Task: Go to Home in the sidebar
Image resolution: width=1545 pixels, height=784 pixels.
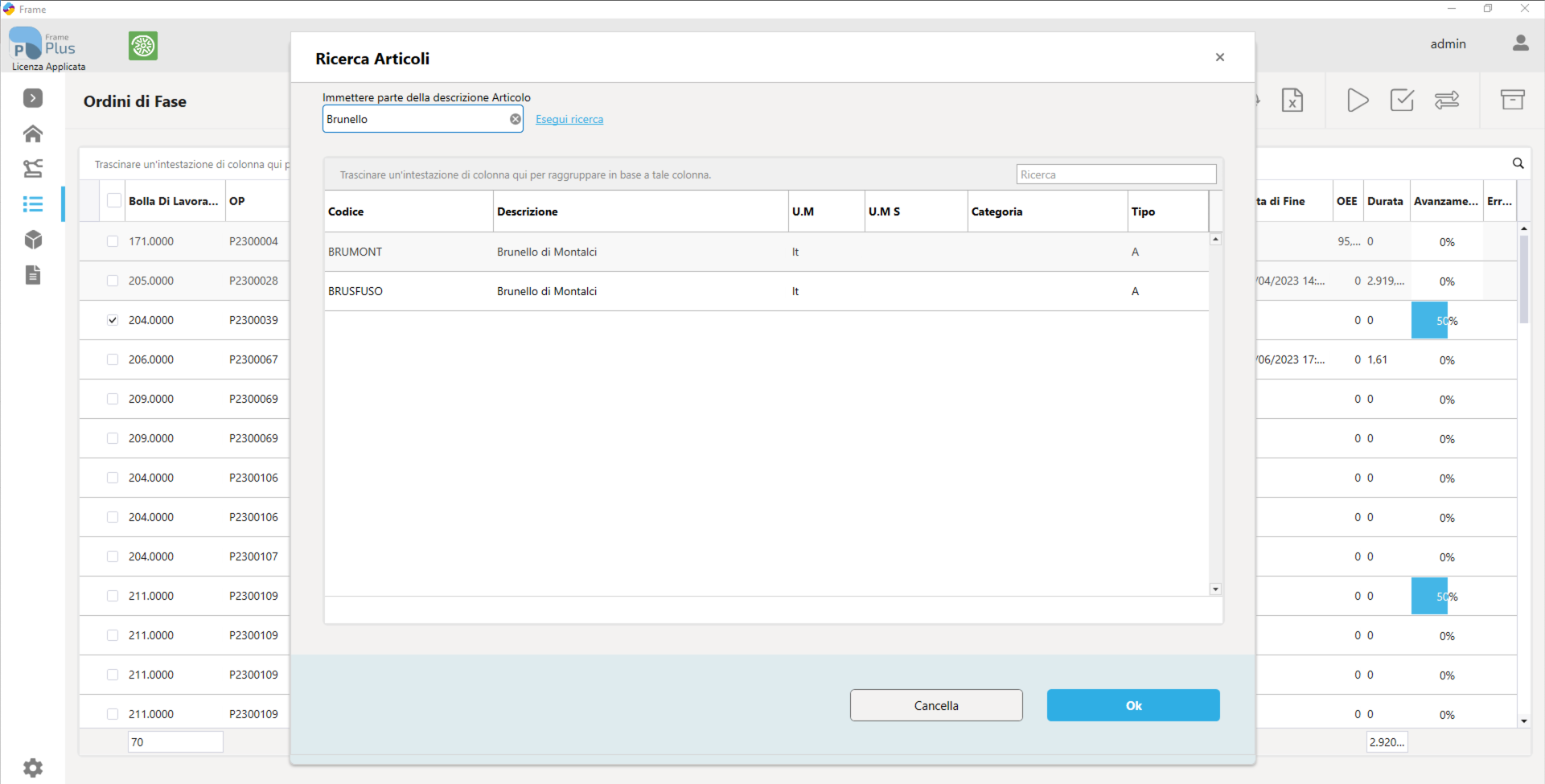Action: [x=33, y=133]
